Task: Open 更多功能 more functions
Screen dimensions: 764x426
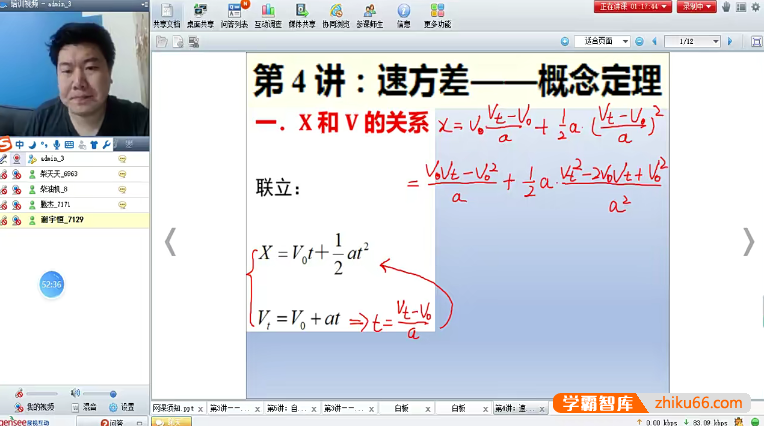Action: click(x=437, y=14)
